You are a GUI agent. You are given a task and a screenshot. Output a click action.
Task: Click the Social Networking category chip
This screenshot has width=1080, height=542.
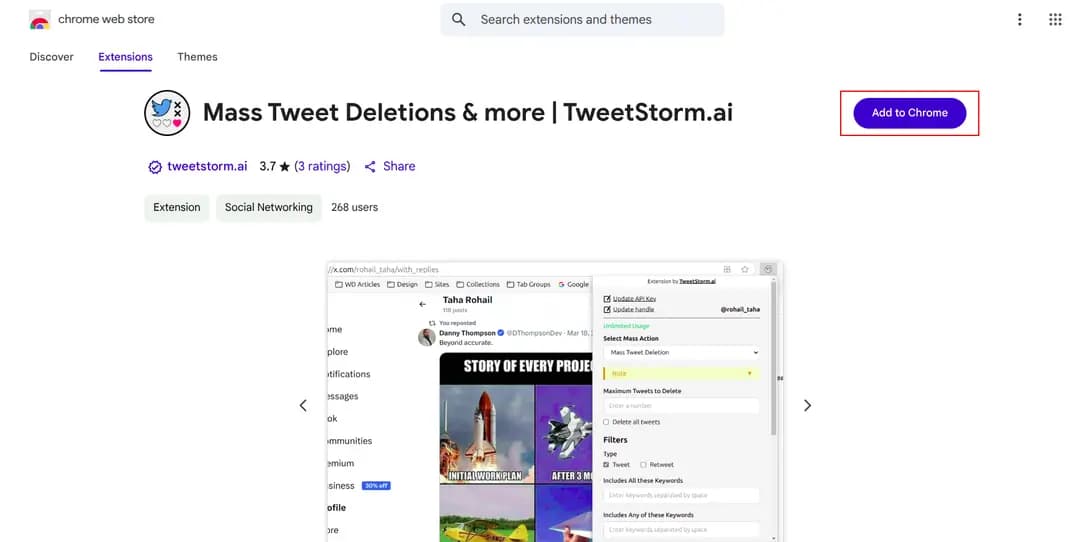point(269,207)
